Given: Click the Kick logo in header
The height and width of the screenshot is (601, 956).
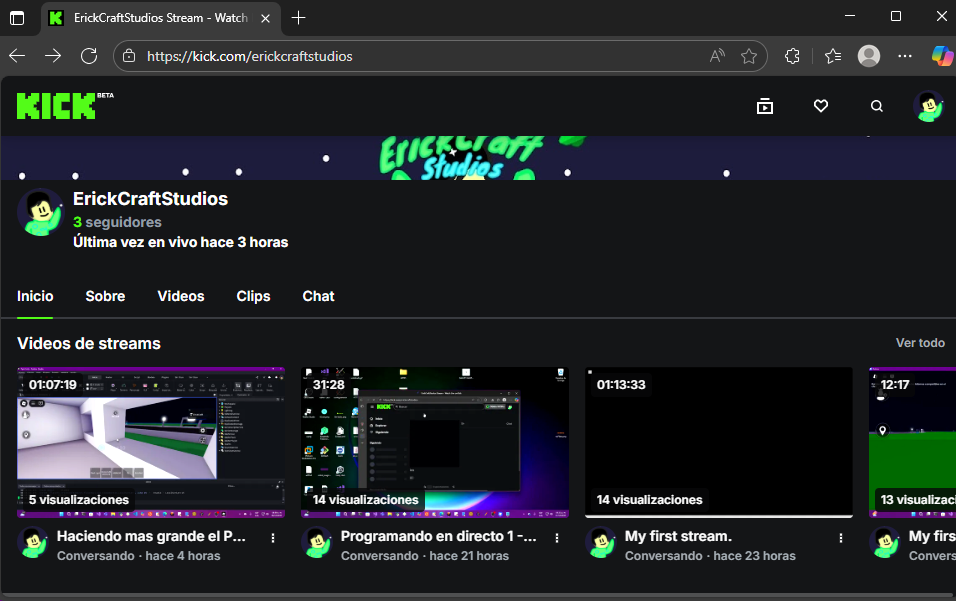Looking at the screenshot, I should [x=56, y=106].
